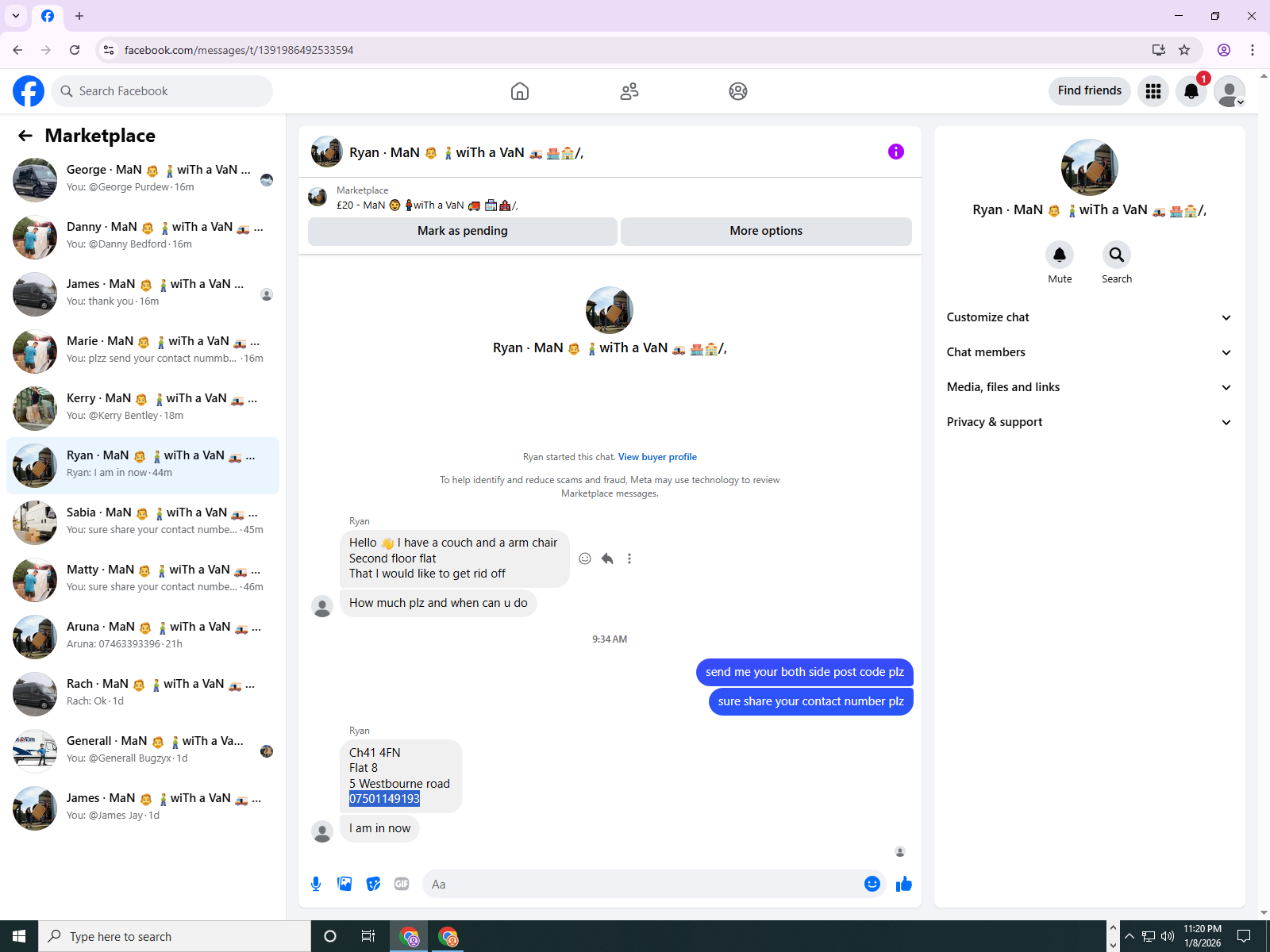
Task: Open James 'thank you' conversation
Action: point(143,294)
